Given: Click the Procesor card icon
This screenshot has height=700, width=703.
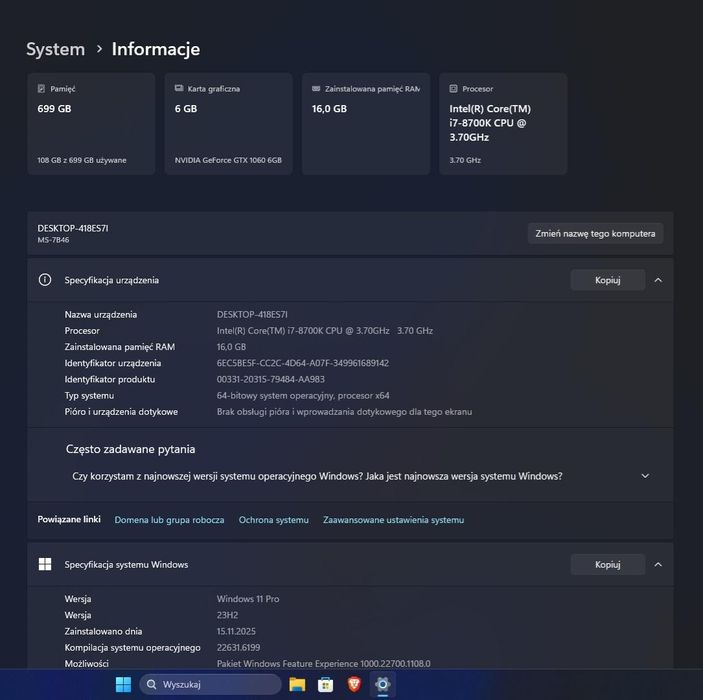Looking at the screenshot, I should (453, 89).
